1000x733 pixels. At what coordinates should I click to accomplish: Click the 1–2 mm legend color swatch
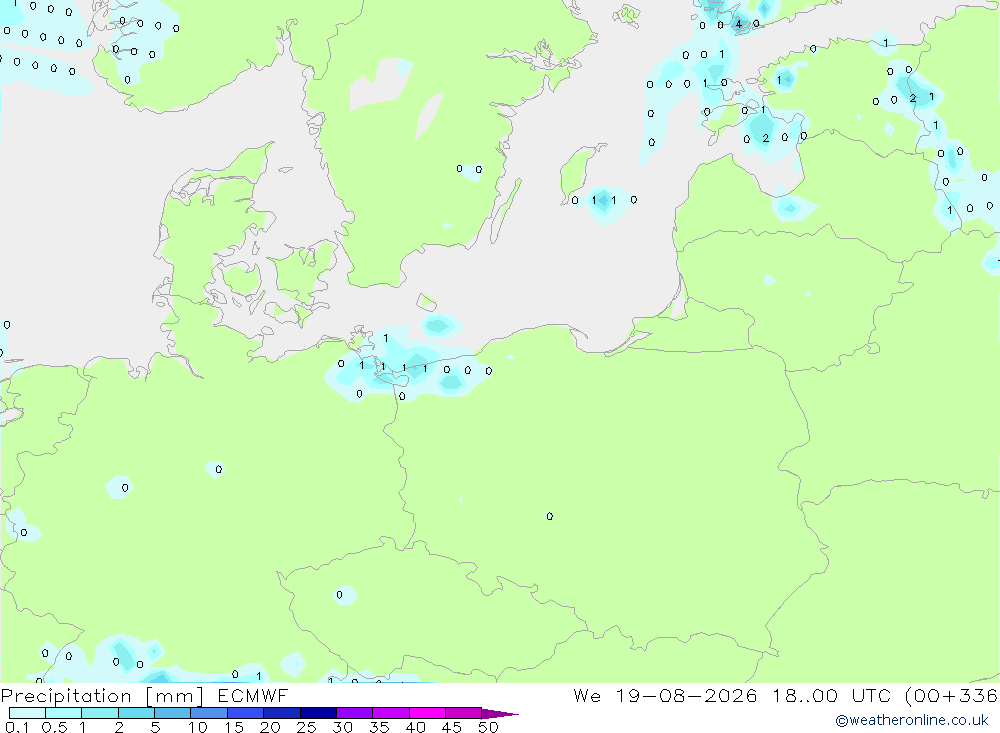[x=100, y=713]
